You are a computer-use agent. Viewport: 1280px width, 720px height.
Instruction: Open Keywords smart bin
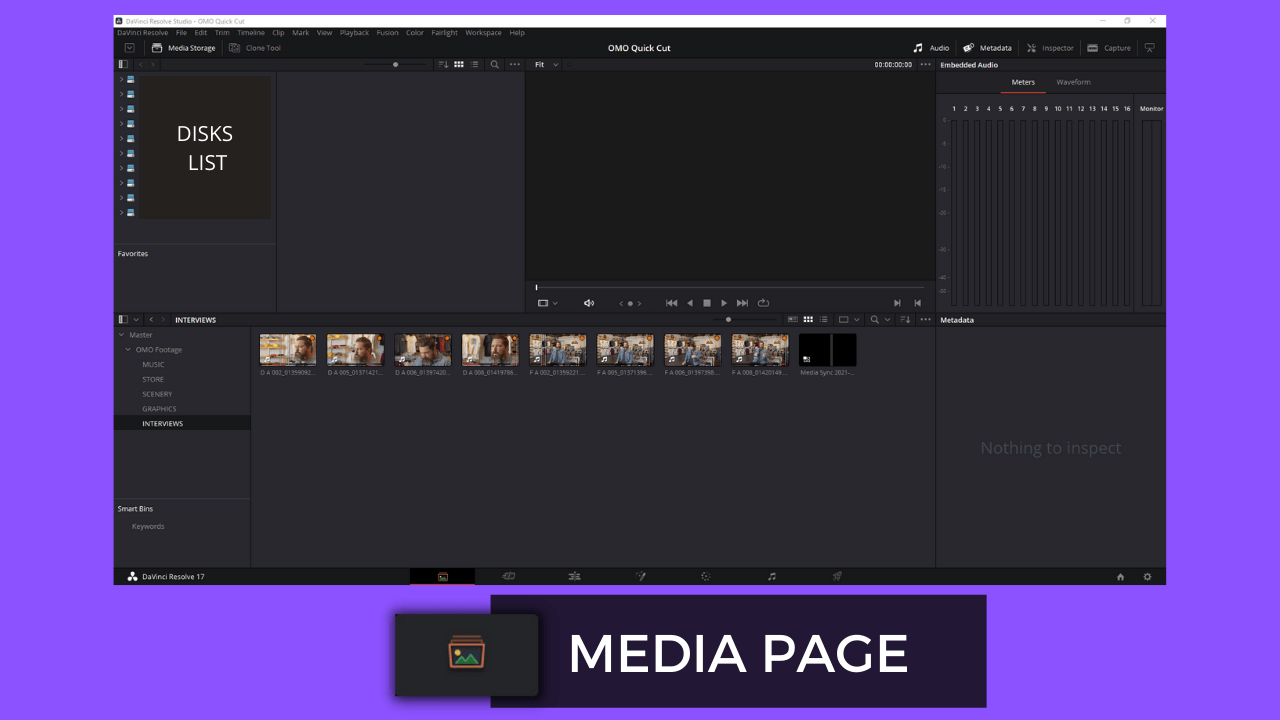(x=148, y=526)
